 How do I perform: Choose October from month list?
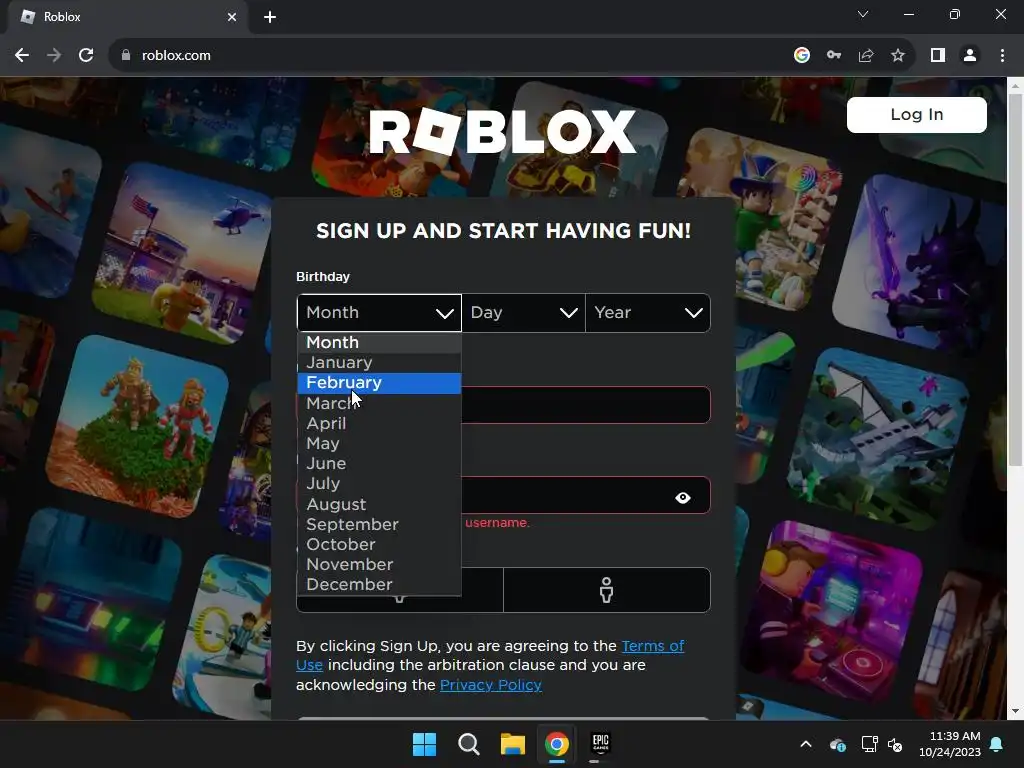click(x=379, y=545)
